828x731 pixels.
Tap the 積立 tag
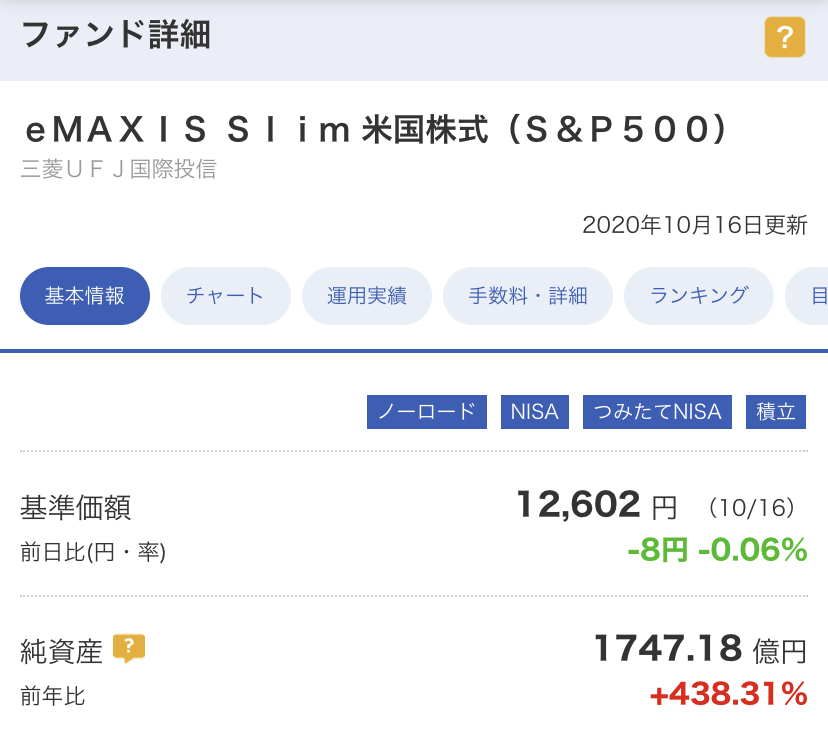tap(776, 411)
